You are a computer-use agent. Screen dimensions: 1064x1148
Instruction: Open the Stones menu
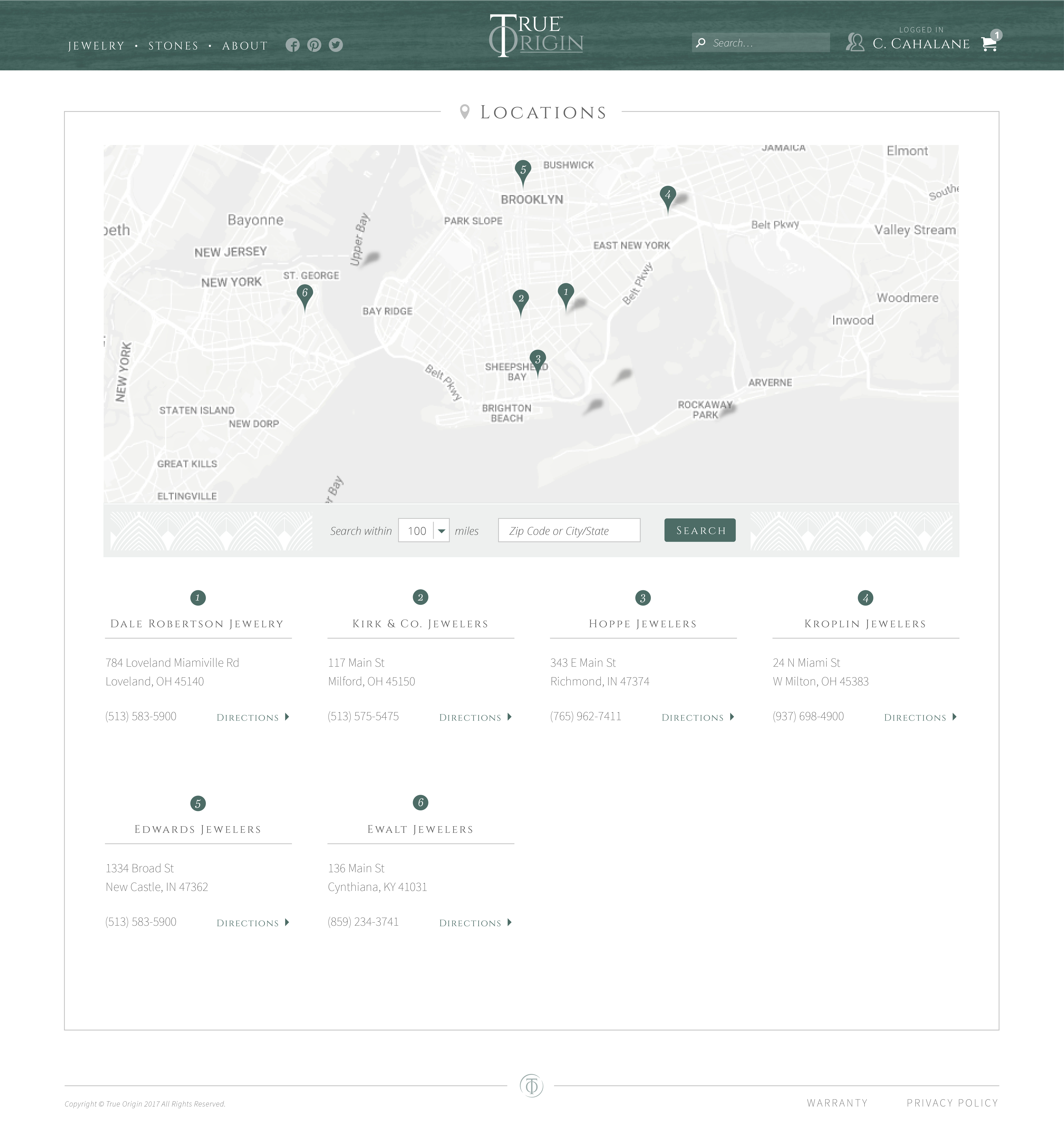(173, 45)
